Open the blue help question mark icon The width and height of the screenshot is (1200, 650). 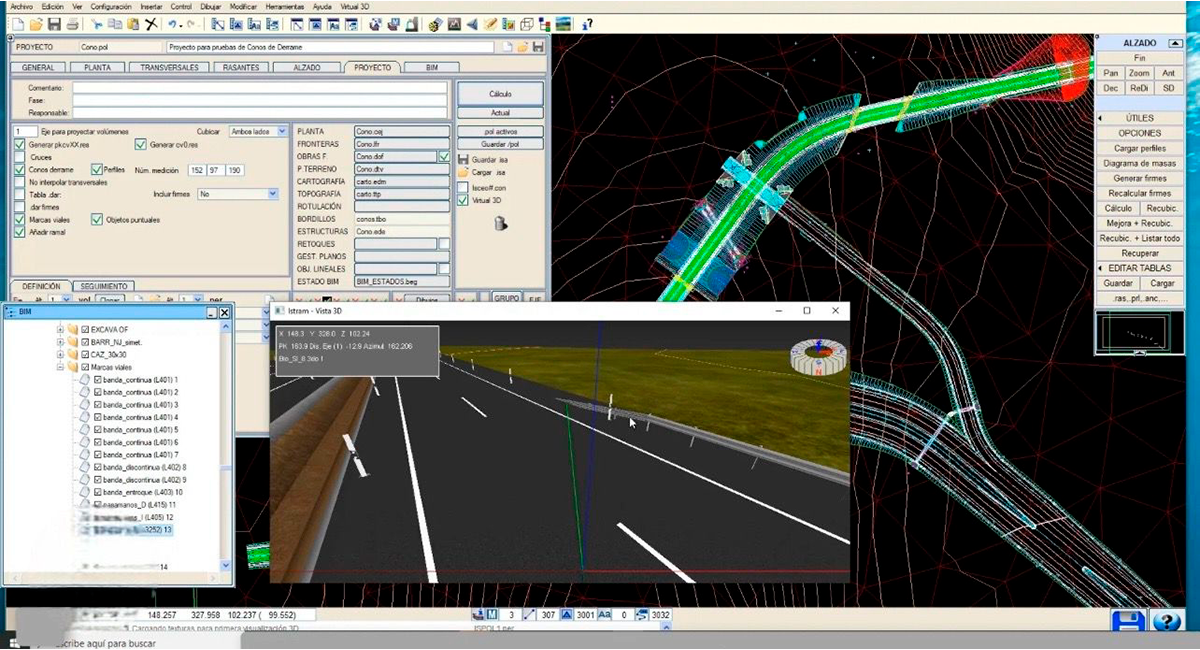point(1166,621)
